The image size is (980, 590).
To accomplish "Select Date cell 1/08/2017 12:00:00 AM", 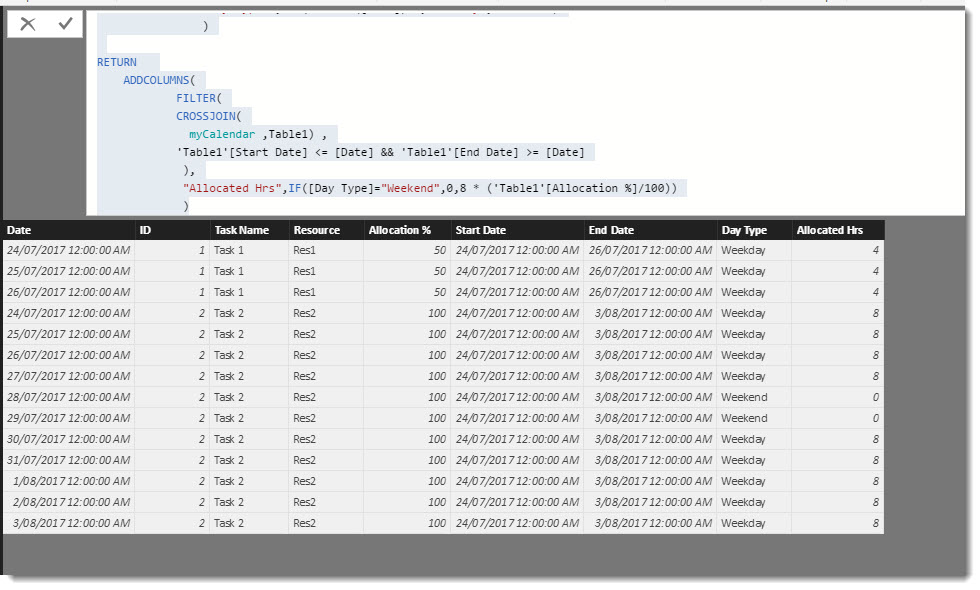I will (x=69, y=481).
